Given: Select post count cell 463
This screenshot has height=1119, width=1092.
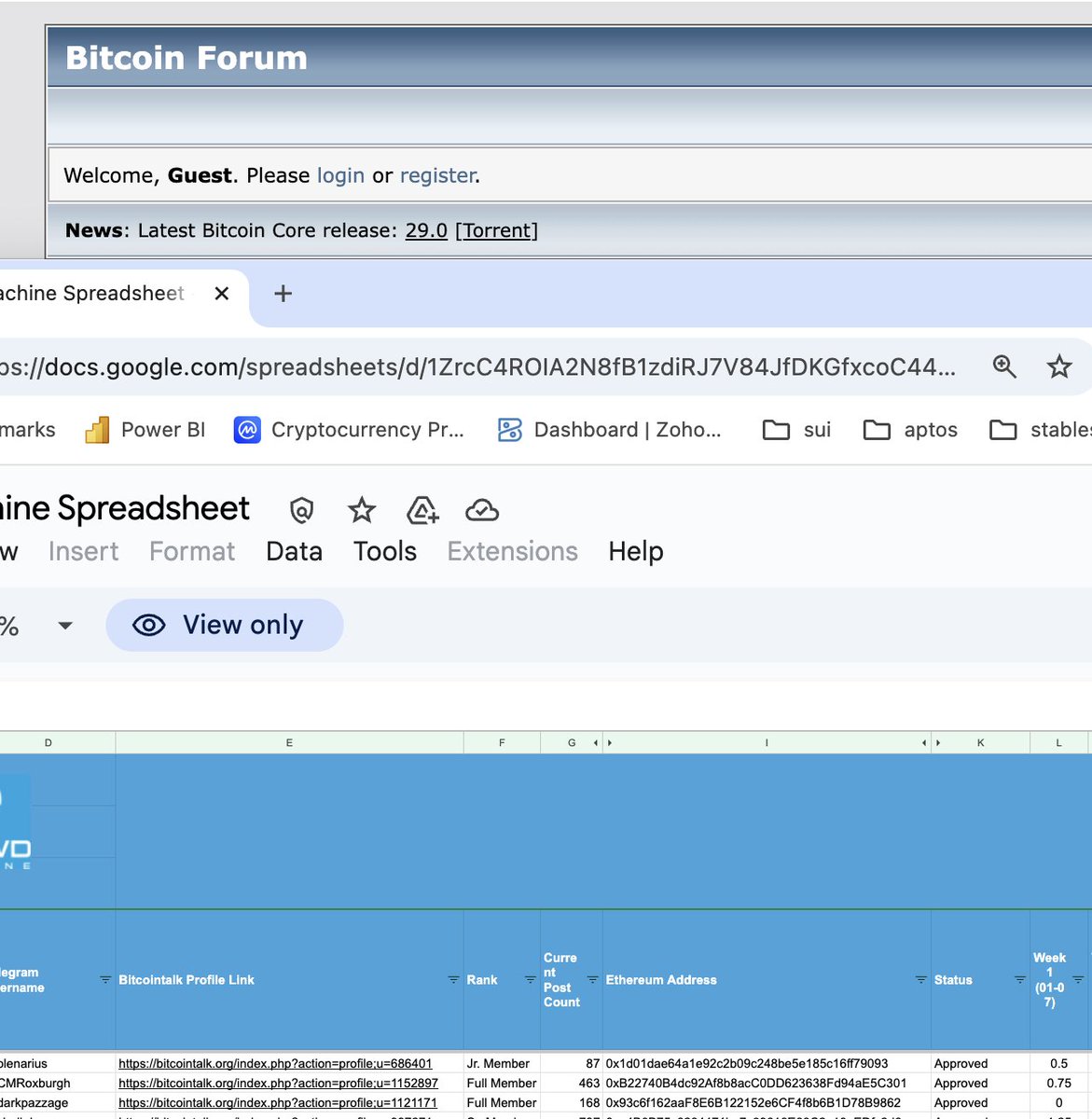Looking at the screenshot, I should coord(572,1084).
